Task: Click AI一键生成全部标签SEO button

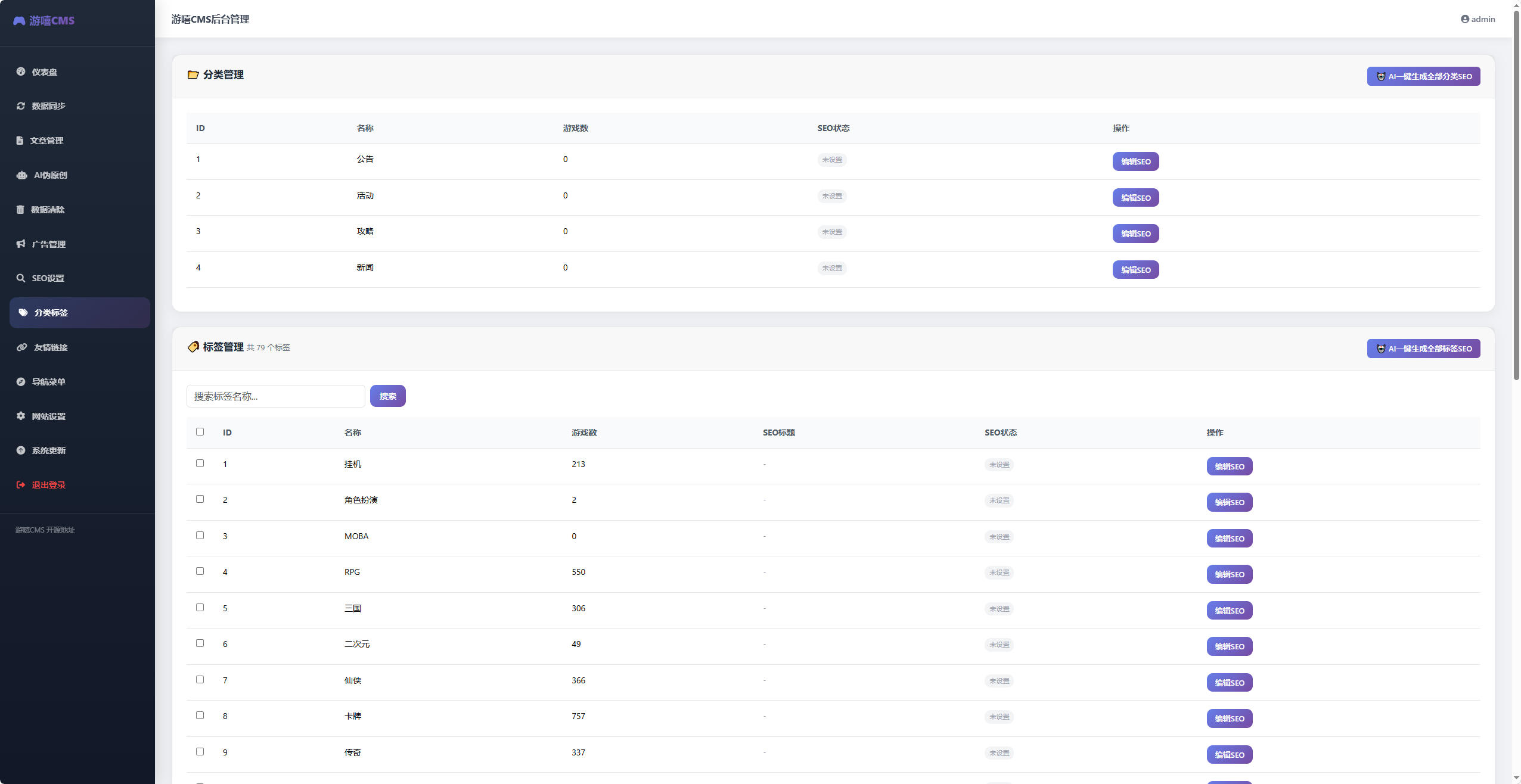Action: pyautogui.click(x=1423, y=349)
